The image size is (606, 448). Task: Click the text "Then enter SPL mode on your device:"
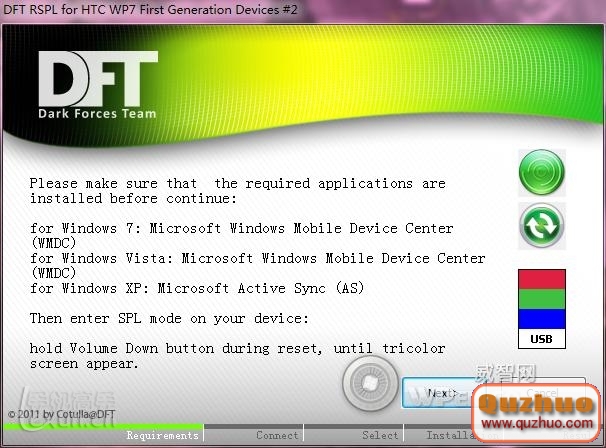[169, 319]
